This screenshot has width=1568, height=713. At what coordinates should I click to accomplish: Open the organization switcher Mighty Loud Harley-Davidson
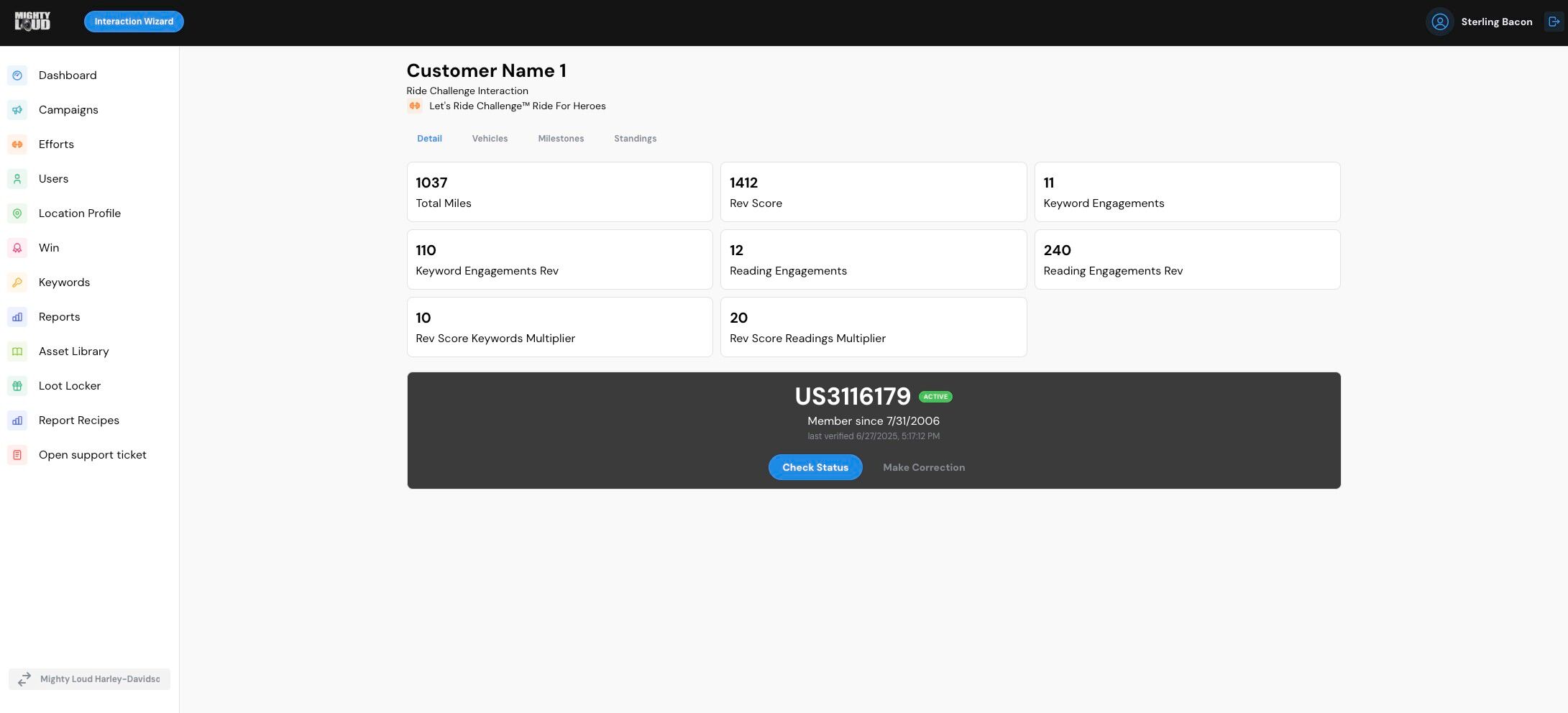click(89, 679)
